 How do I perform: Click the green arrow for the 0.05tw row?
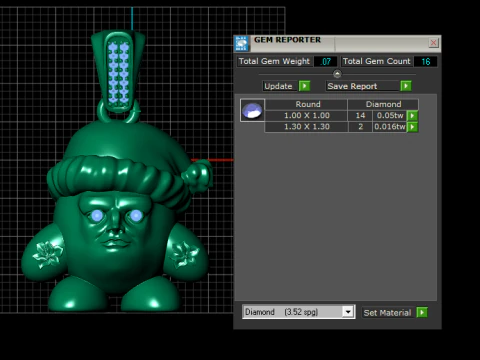point(413,116)
